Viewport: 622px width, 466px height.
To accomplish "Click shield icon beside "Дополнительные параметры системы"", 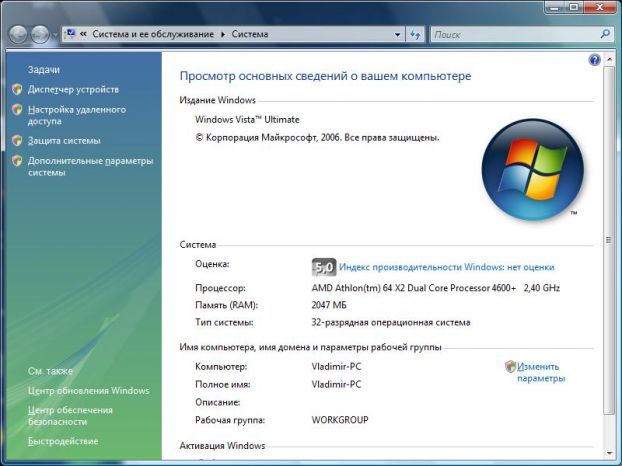I will click(17, 161).
